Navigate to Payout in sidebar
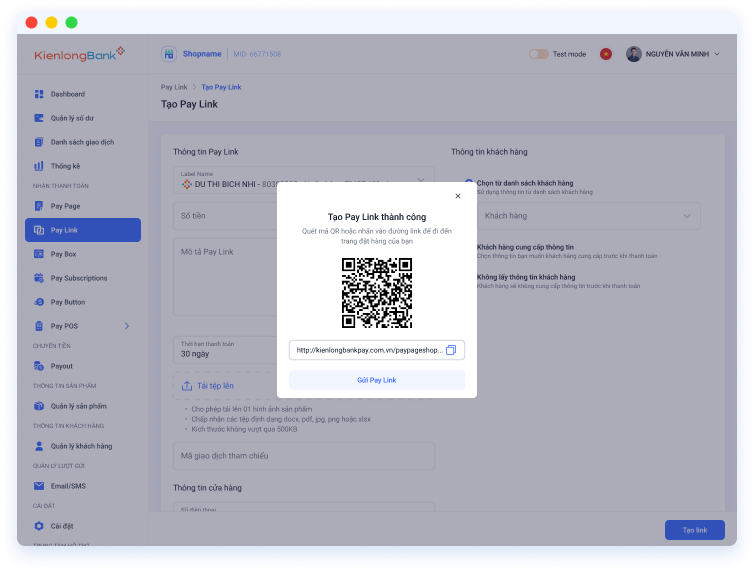This screenshot has width=754, height=573. coord(83,366)
